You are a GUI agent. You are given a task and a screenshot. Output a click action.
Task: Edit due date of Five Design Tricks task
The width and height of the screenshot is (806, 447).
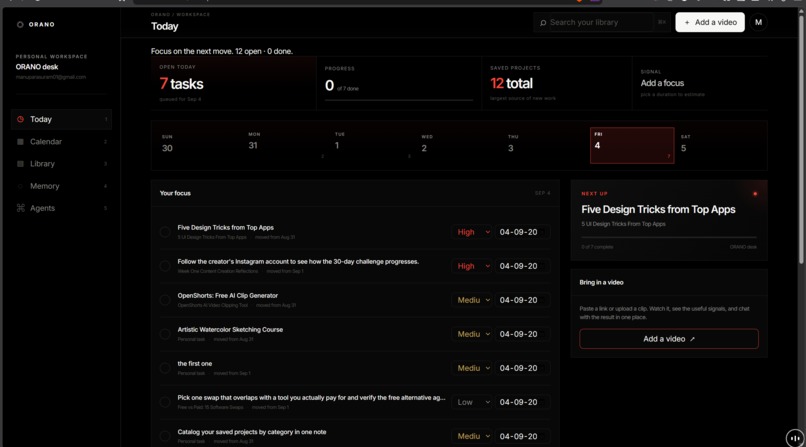pyautogui.click(x=522, y=232)
